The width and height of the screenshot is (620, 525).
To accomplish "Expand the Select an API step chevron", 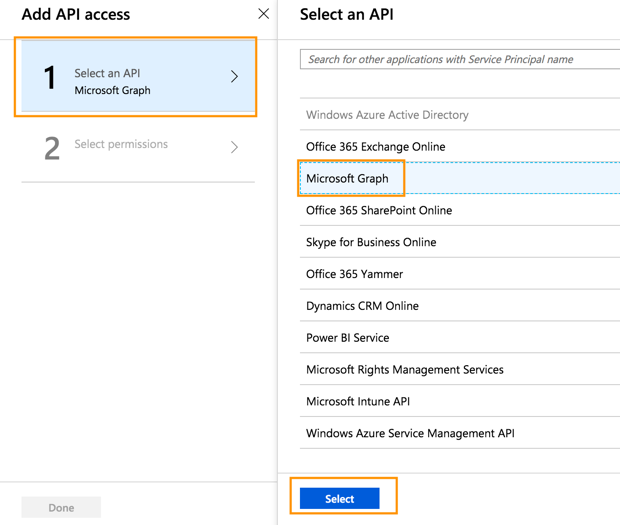I will click(234, 77).
